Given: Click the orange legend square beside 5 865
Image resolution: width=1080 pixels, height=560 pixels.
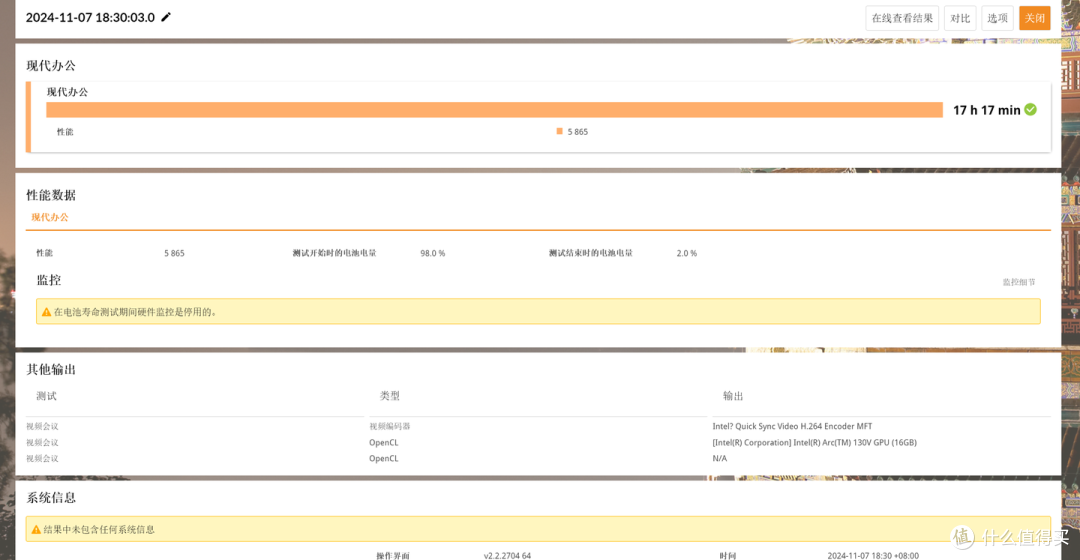Looking at the screenshot, I should (x=559, y=131).
